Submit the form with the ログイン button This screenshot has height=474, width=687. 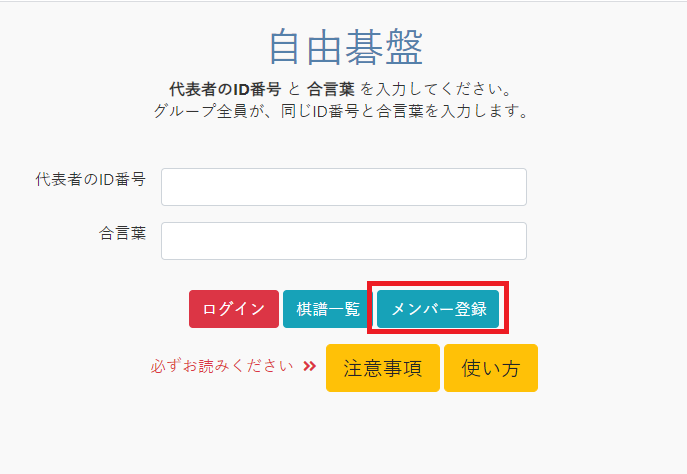coord(234,309)
